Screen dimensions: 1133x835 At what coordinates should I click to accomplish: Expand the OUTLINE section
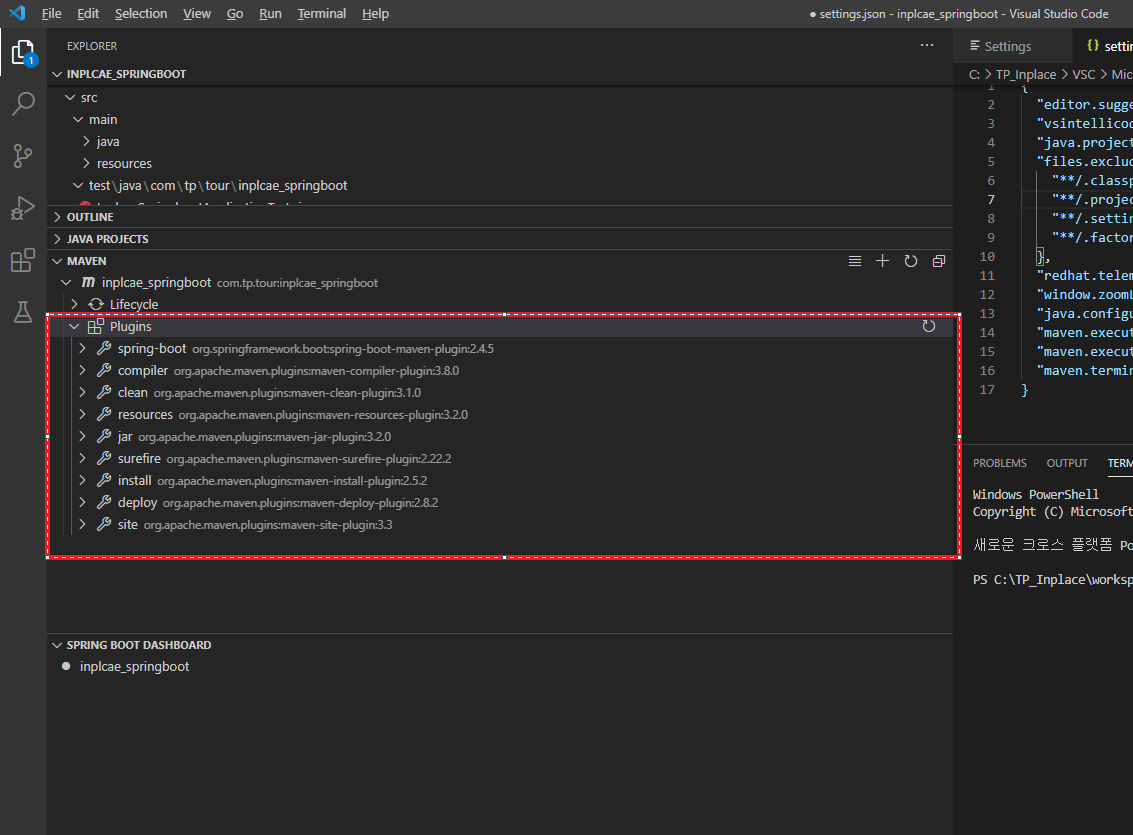point(57,217)
